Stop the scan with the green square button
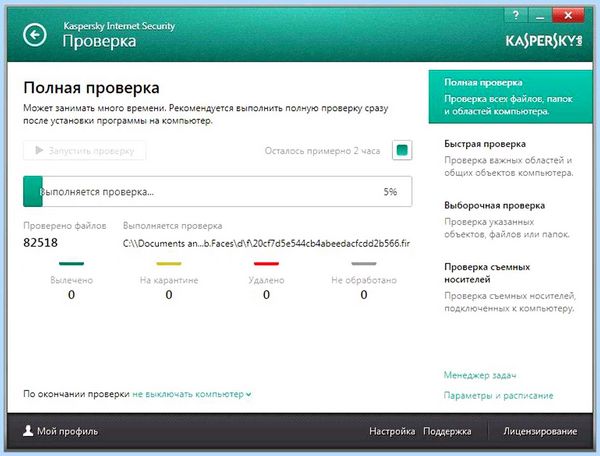Image resolution: width=600 pixels, height=456 pixels. coord(402,150)
